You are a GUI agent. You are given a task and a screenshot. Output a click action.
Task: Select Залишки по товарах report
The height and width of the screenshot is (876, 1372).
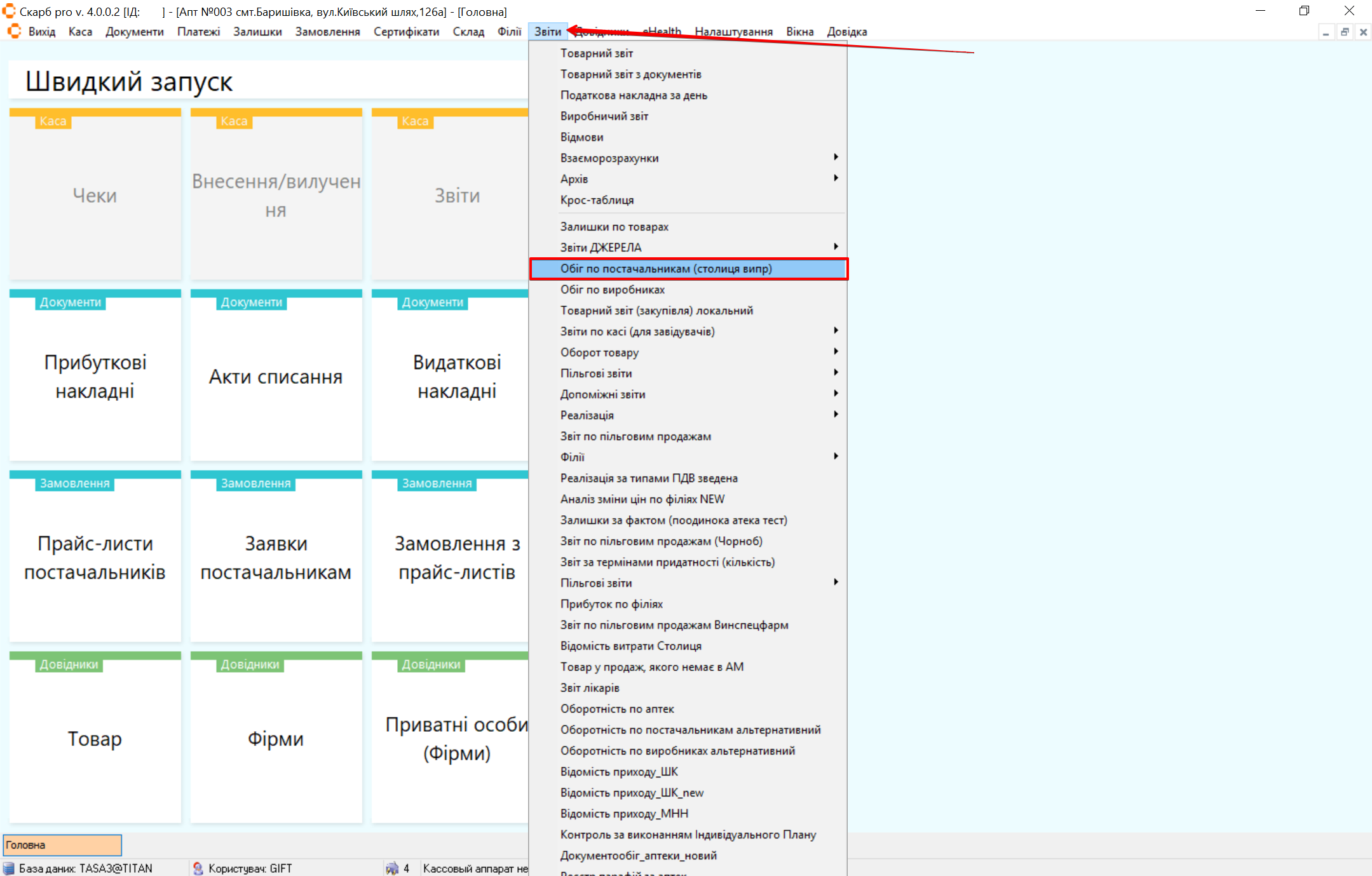(x=614, y=227)
